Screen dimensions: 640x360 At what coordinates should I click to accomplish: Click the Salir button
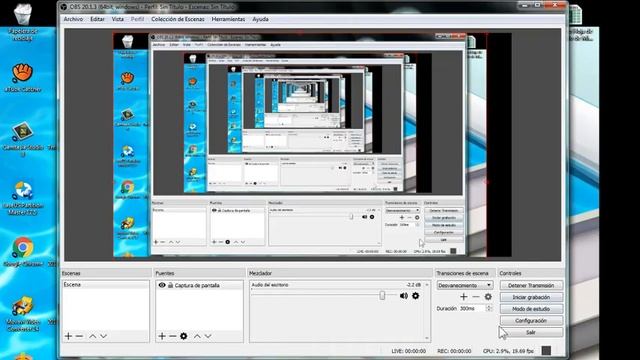[x=531, y=333]
